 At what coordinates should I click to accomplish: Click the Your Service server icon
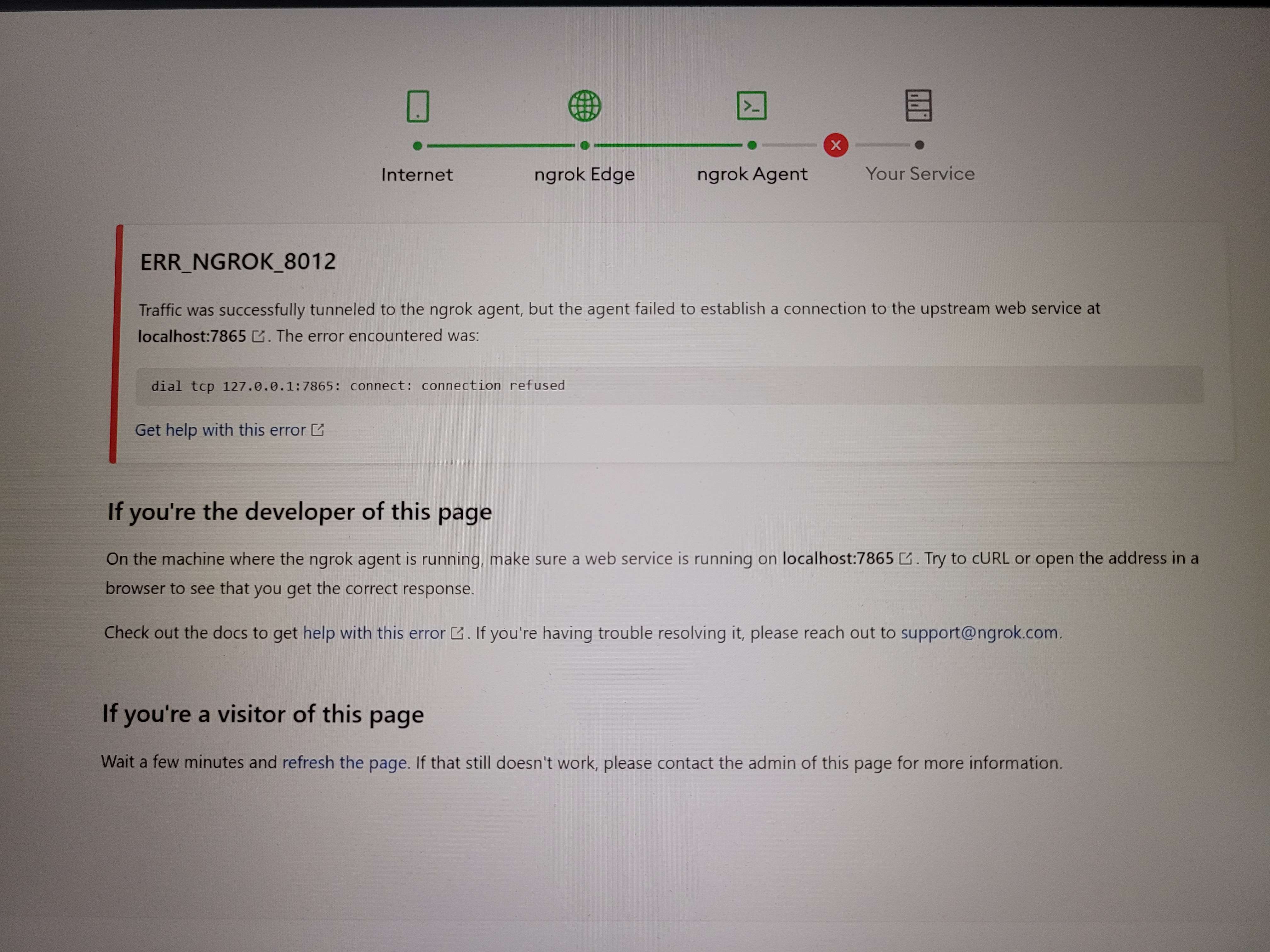tap(918, 105)
